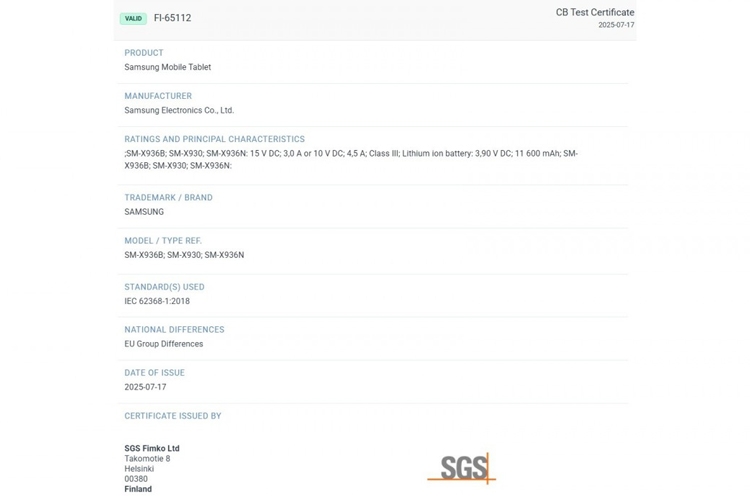This screenshot has height=500, width=750.
Task: Select the SAMSUNG brand value
Action: [144, 211]
